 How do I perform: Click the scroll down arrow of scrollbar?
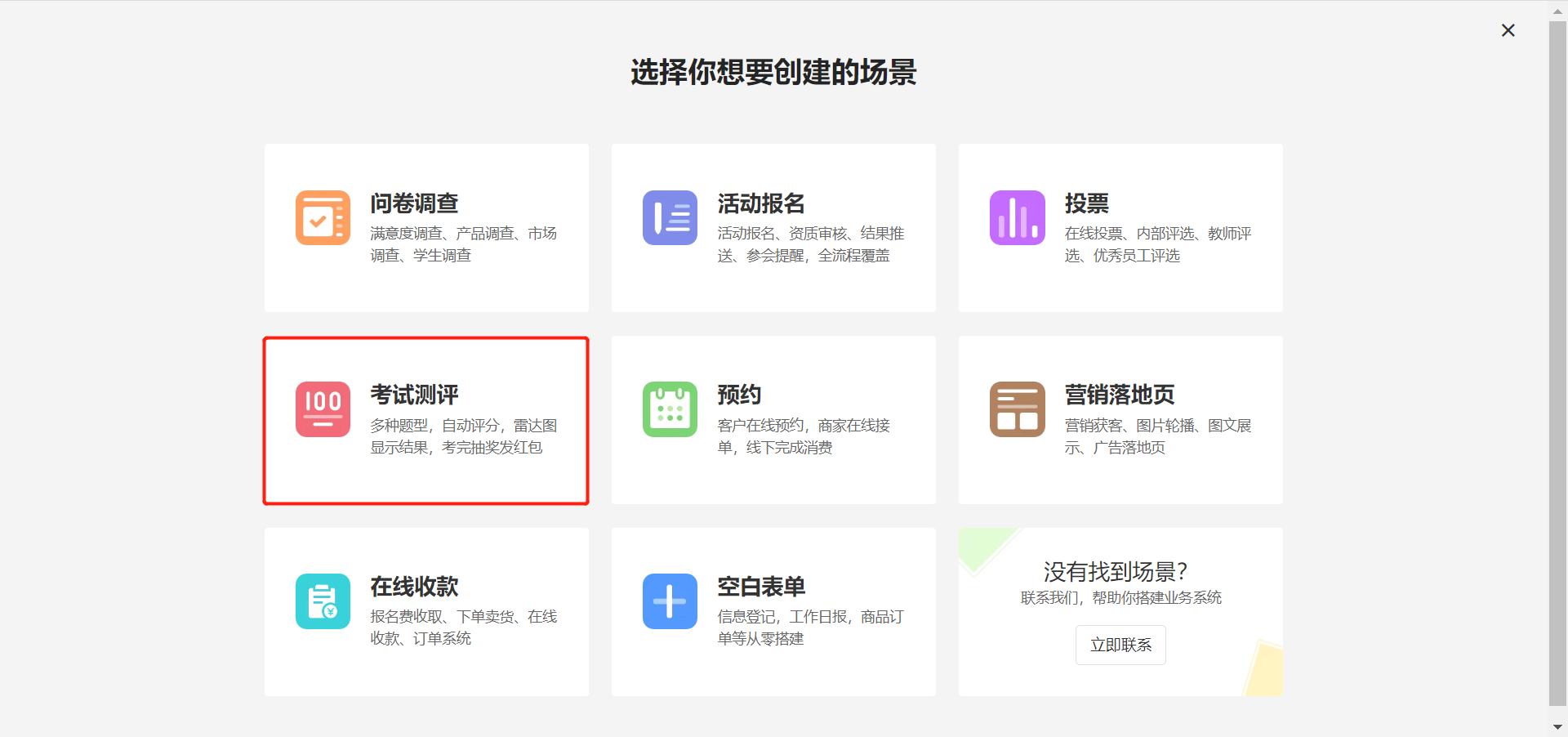(x=1557, y=726)
